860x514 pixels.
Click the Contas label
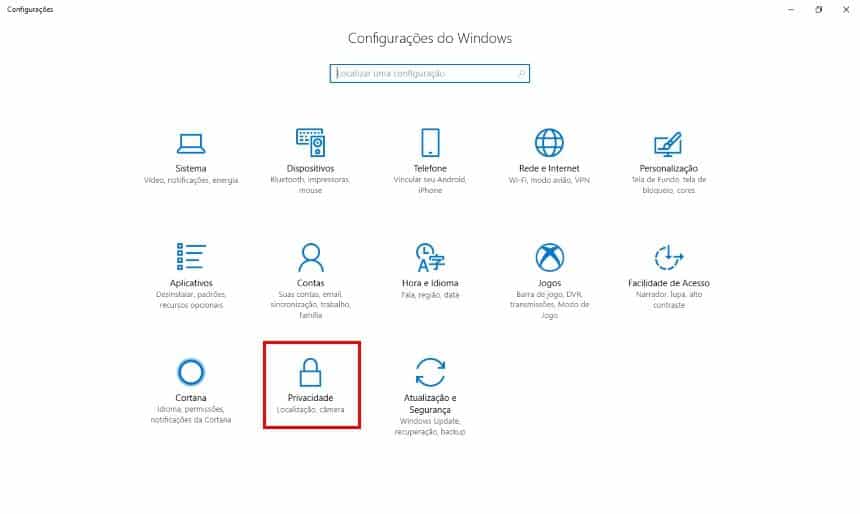tap(310, 283)
